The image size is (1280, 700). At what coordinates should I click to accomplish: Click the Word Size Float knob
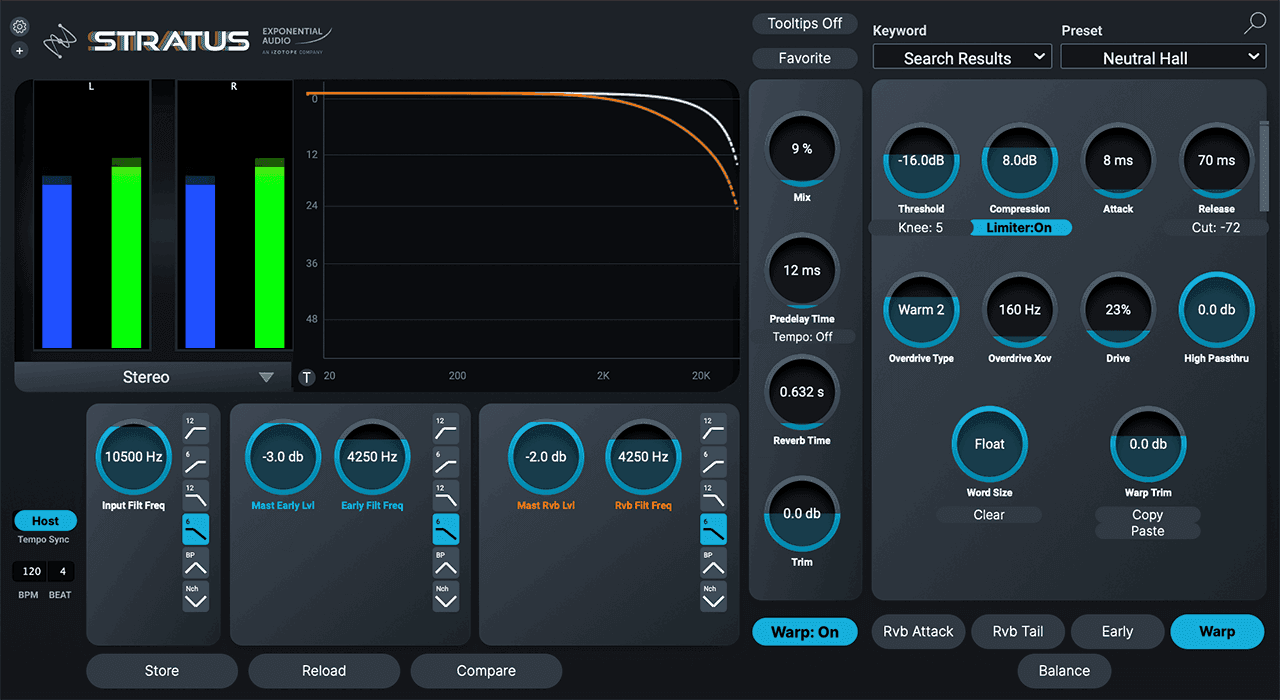pyautogui.click(x=990, y=444)
